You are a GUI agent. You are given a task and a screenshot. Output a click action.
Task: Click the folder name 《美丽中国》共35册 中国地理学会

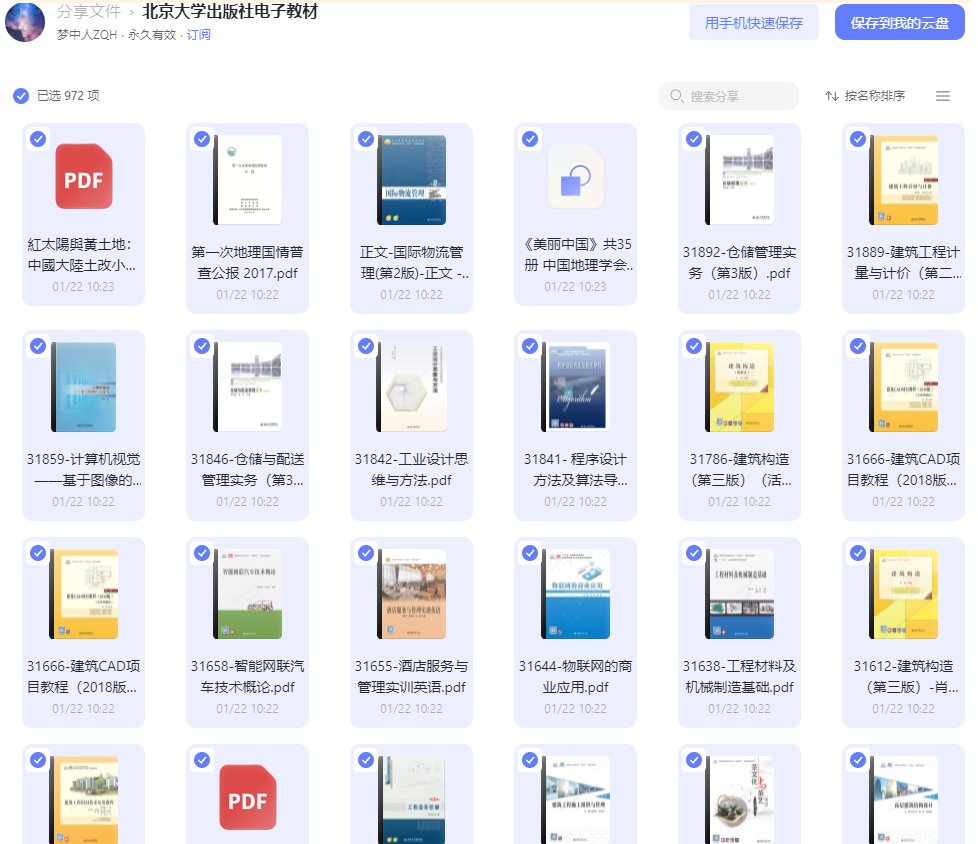pyautogui.click(x=579, y=255)
